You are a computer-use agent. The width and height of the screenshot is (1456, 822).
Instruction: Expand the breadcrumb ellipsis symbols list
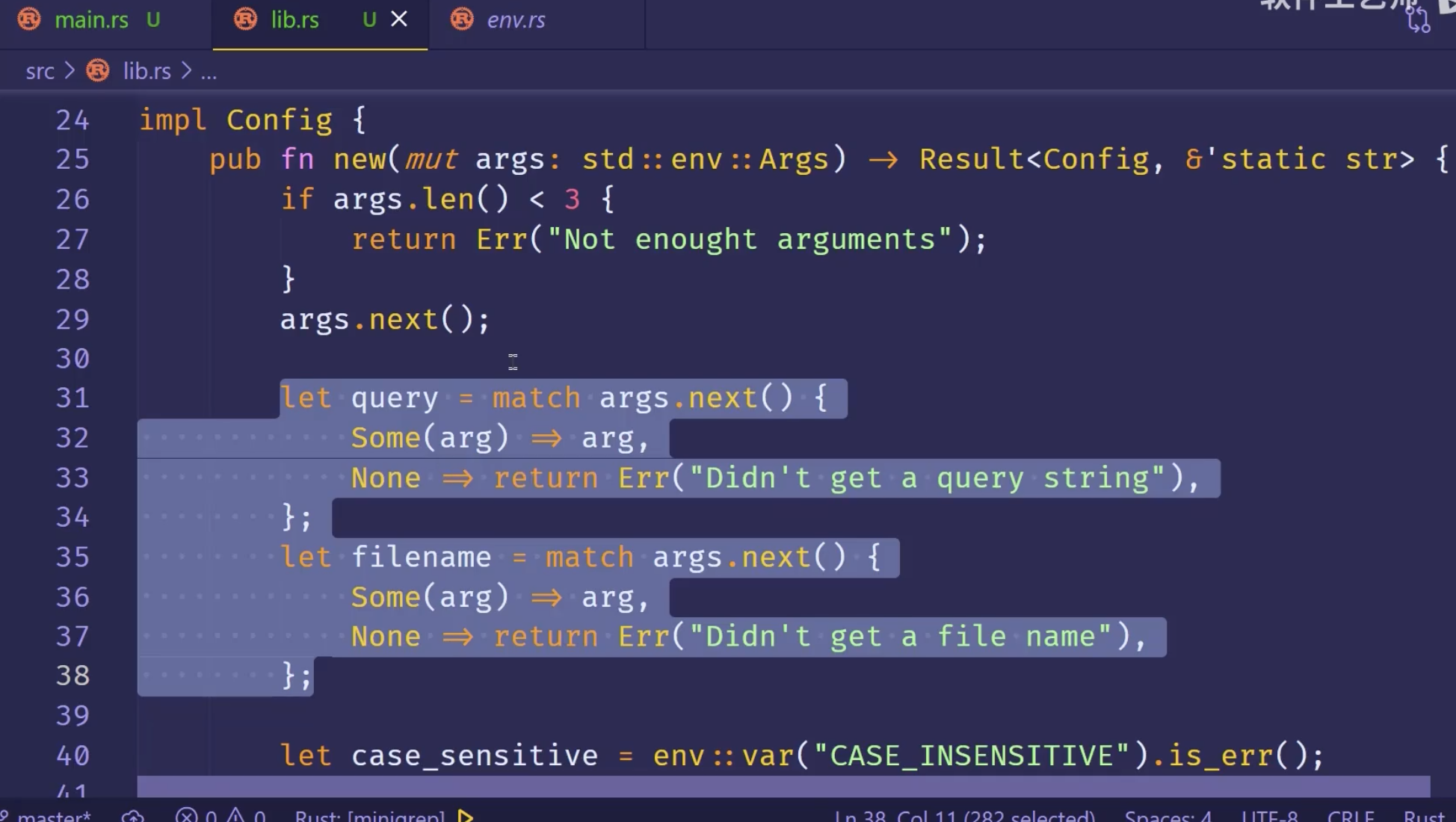pos(209,72)
